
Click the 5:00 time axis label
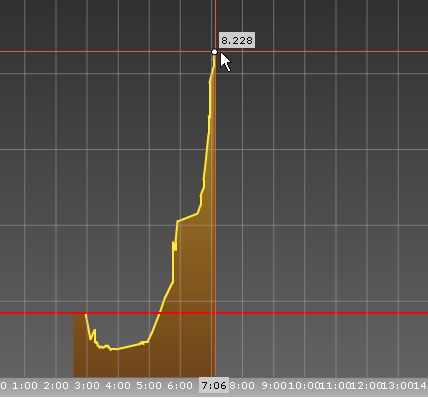tap(149, 386)
